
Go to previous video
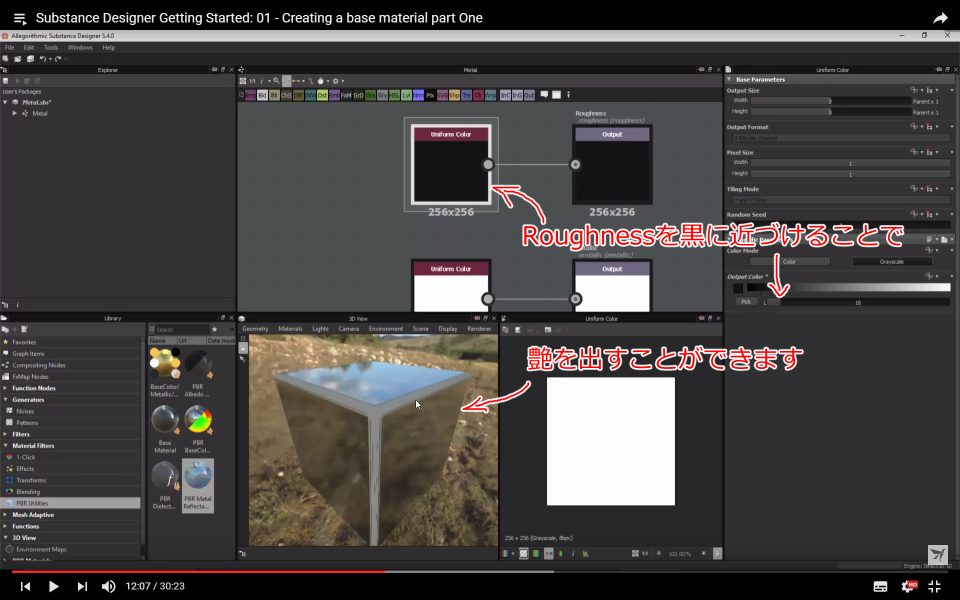pyautogui.click(x=25, y=587)
